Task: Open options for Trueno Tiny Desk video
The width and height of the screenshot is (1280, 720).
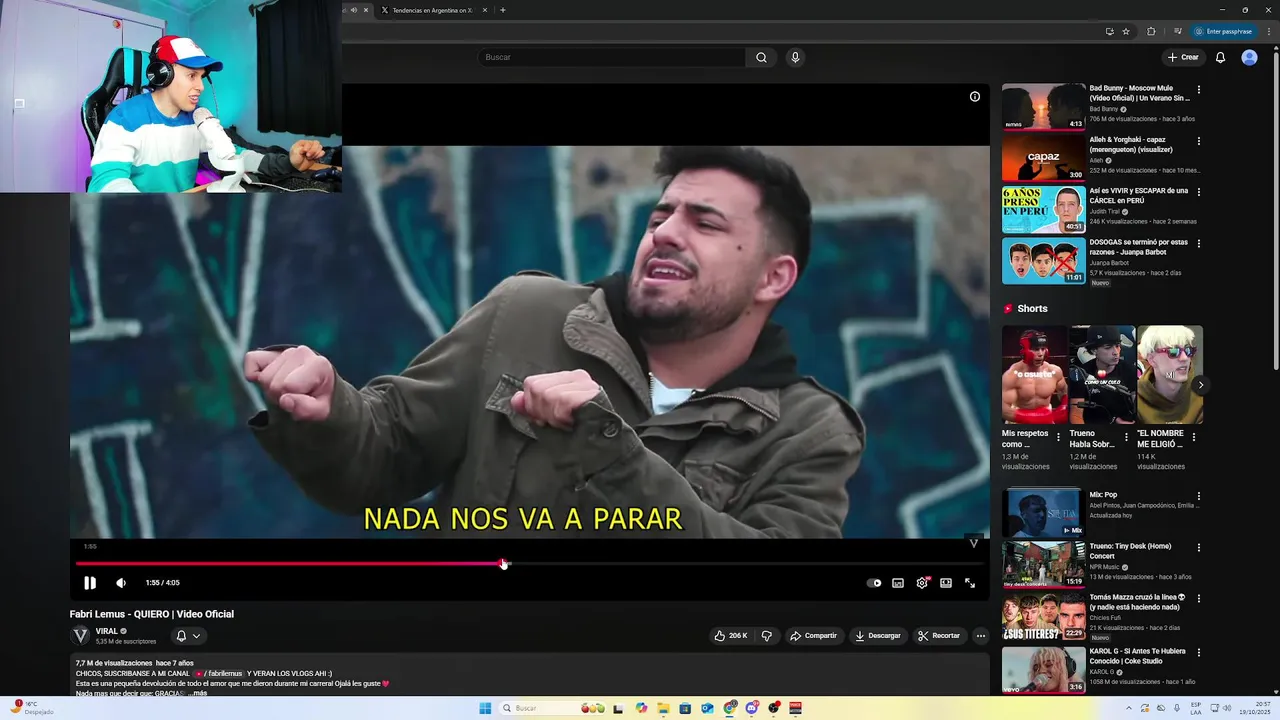Action: [1198, 548]
